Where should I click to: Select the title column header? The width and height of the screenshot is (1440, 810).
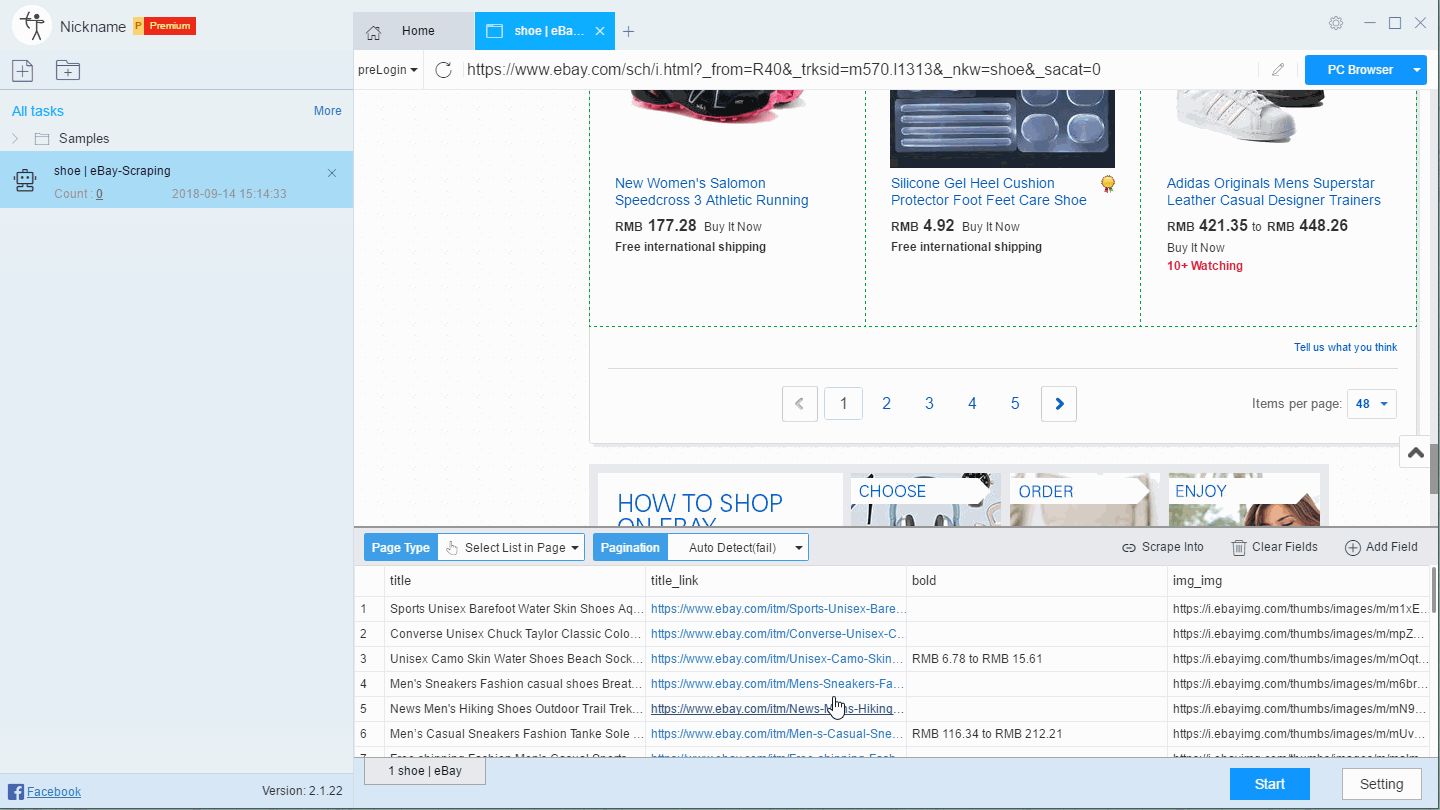tap(514, 580)
